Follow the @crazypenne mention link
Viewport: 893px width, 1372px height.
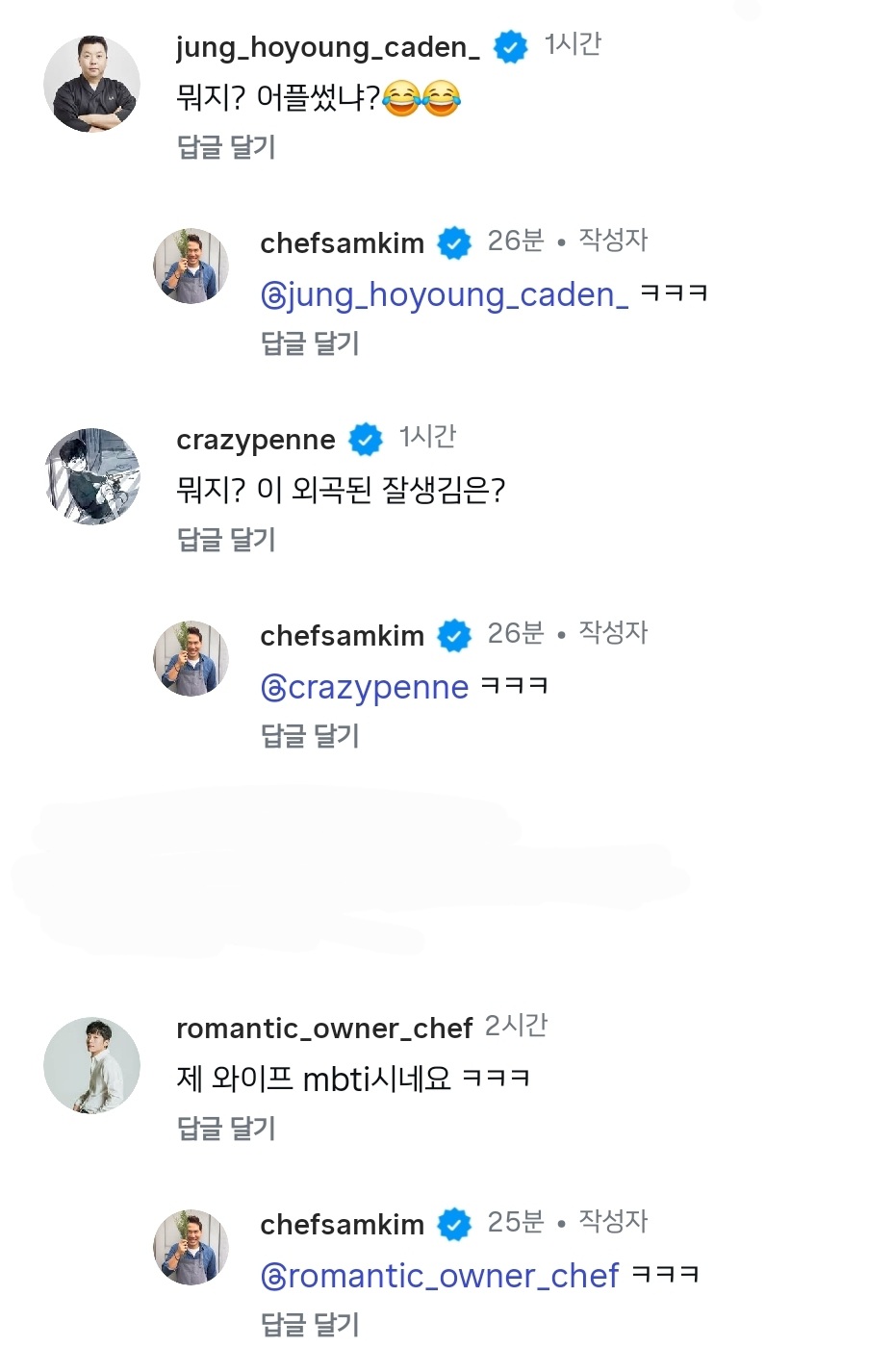click(364, 687)
